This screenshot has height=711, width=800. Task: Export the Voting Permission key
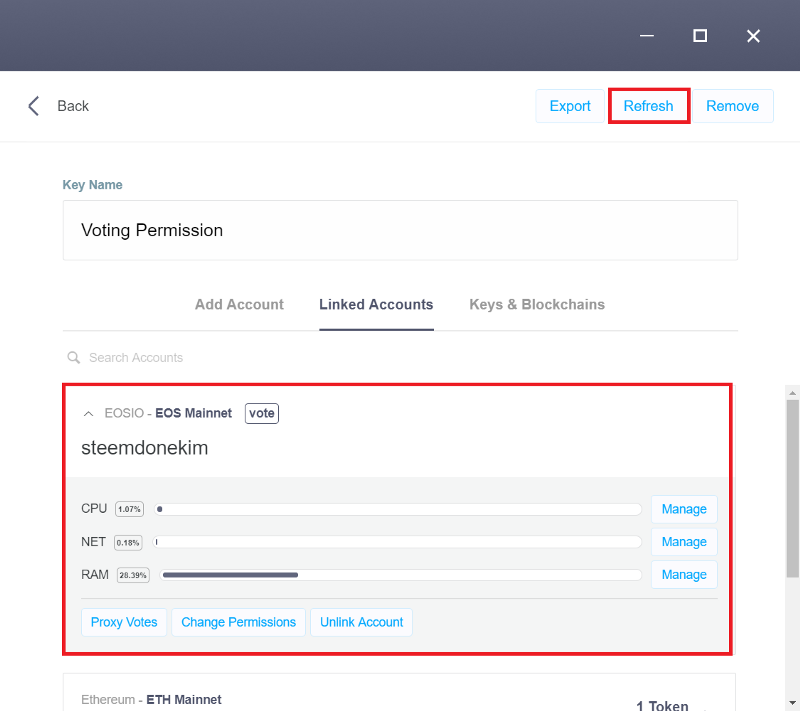coord(570,106)
